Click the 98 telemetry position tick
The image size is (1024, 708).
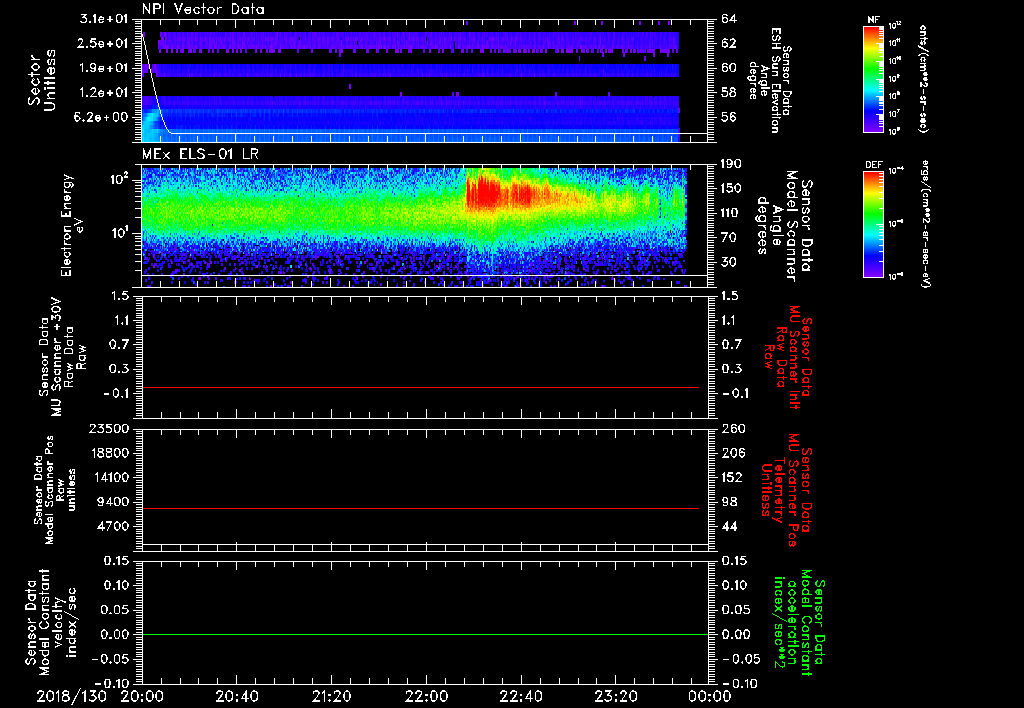click(x=729, y=502)
